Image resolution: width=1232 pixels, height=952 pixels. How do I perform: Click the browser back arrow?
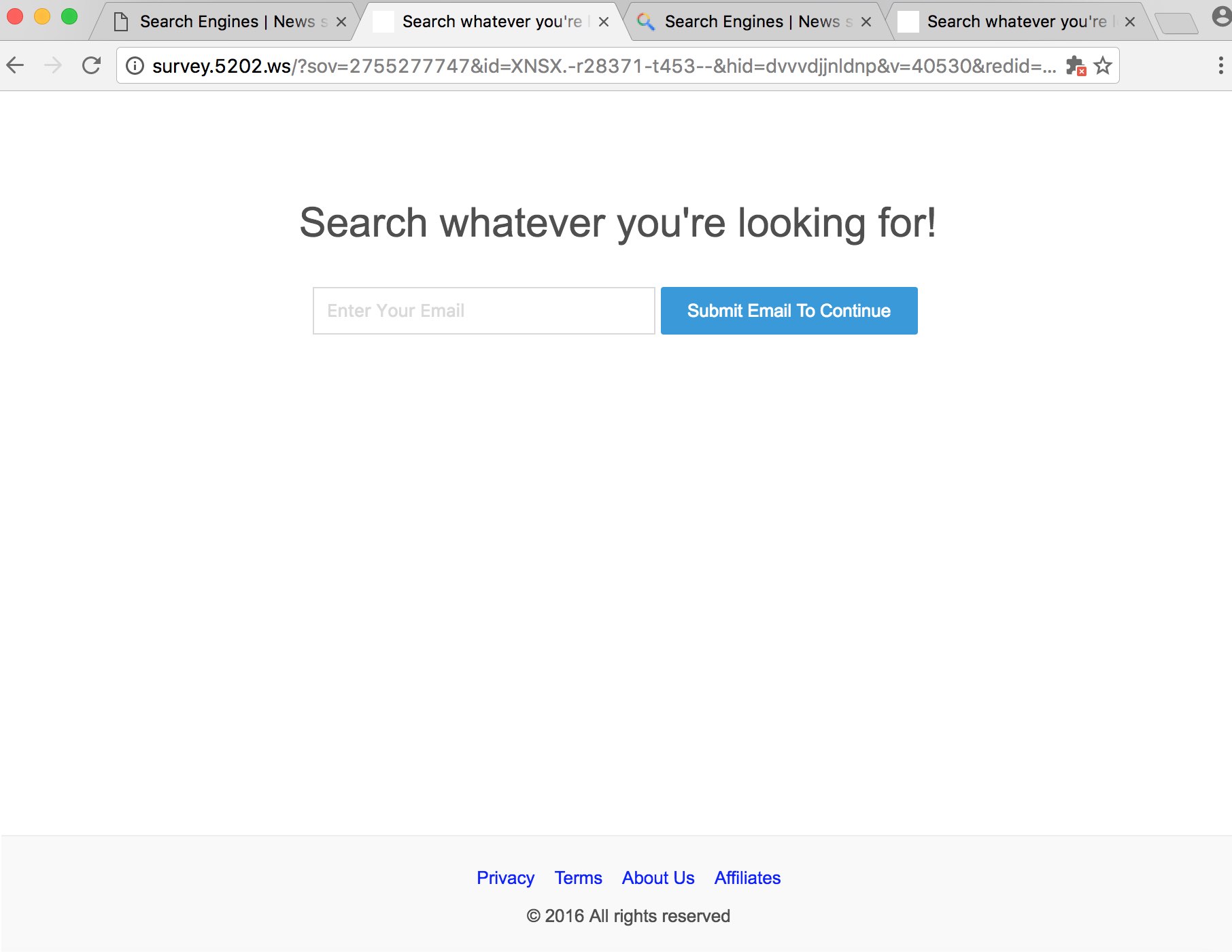tap(15, 65)
